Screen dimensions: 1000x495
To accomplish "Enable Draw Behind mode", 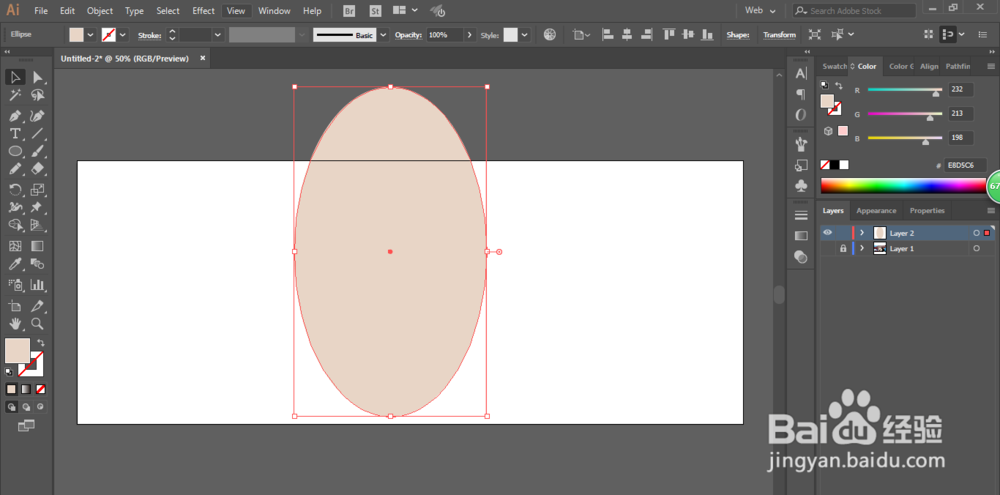I will pos(26,406).
